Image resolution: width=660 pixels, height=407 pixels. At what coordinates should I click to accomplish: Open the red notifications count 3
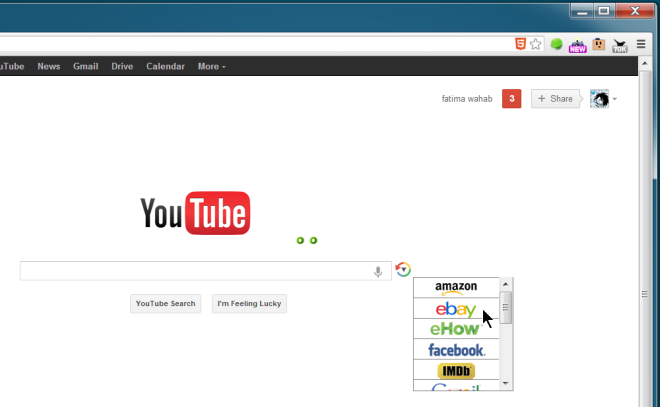511,99
